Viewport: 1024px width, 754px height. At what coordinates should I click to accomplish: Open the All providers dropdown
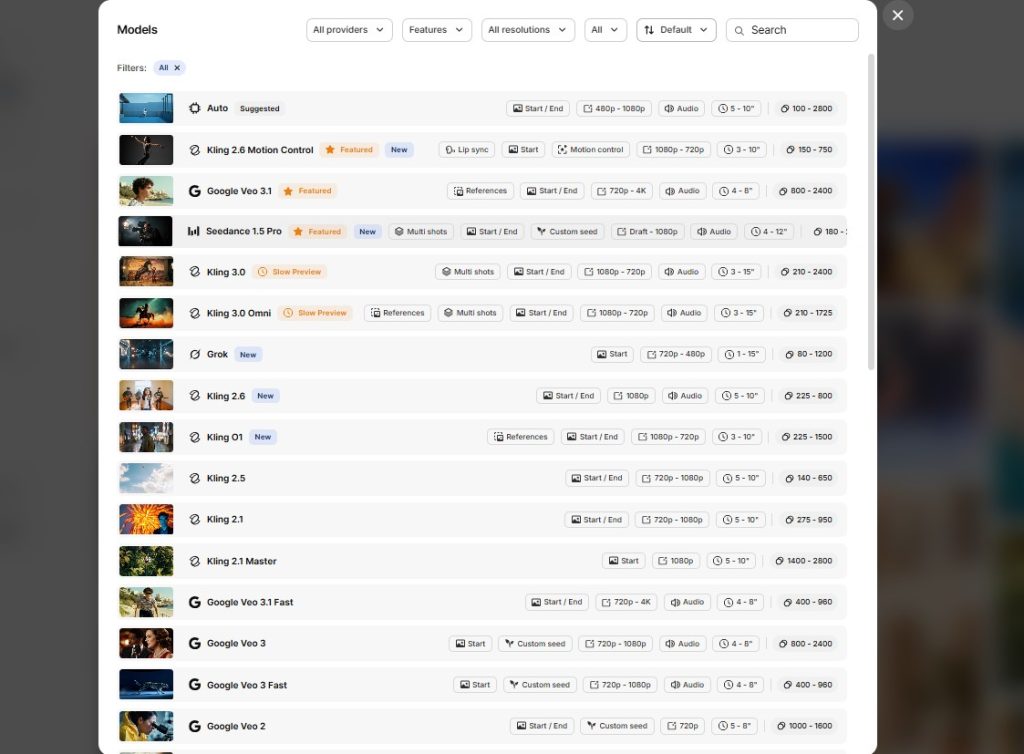pyautogui.click(x=349, y=30)
